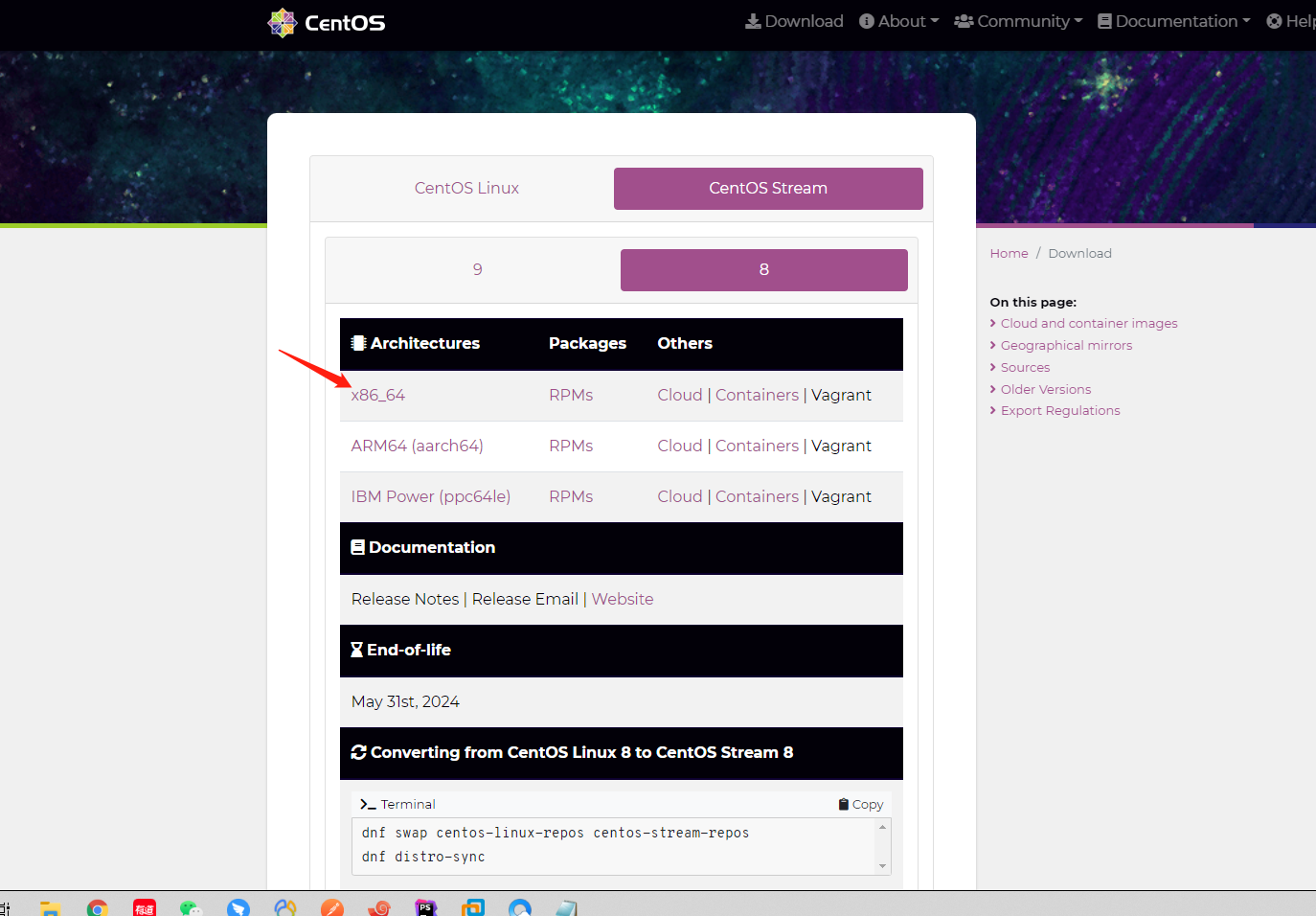Select the CentOS Stream tab

coord(768,188)
